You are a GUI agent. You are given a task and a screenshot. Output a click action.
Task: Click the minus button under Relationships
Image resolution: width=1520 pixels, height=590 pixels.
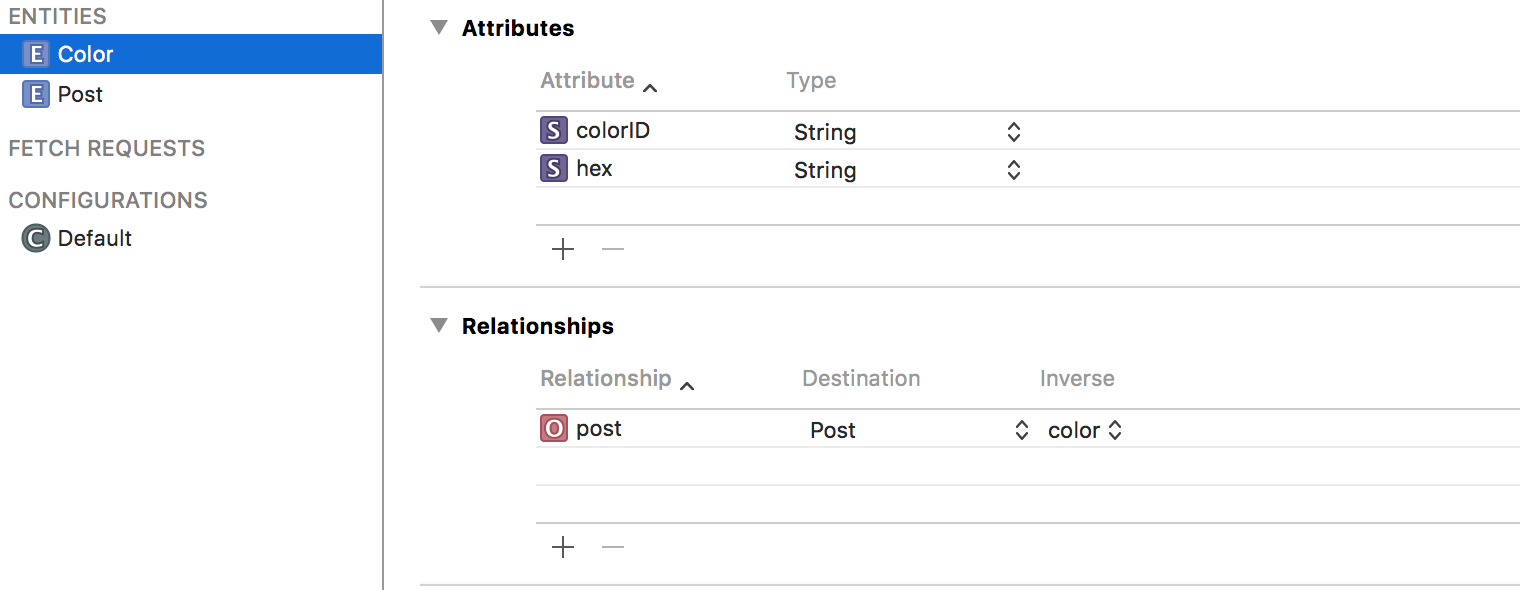click(612, 547)
